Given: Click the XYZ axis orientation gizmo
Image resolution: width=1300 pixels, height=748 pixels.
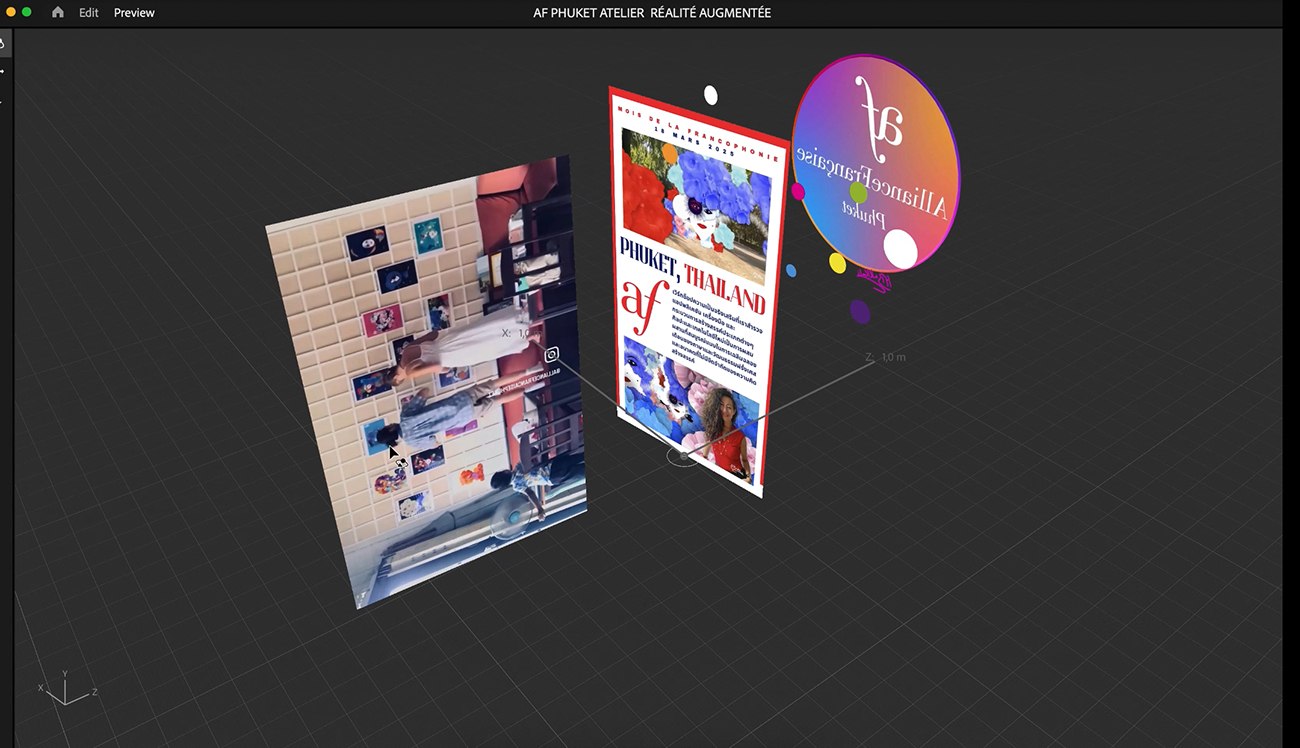Looking at the screenshot, I should click(x=66, y=688).
